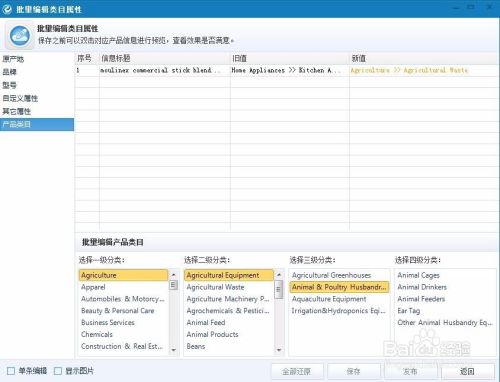Viewport: 500px width, 382px height.
Task: Click the 返回 button
Action: tap(467, 371)
